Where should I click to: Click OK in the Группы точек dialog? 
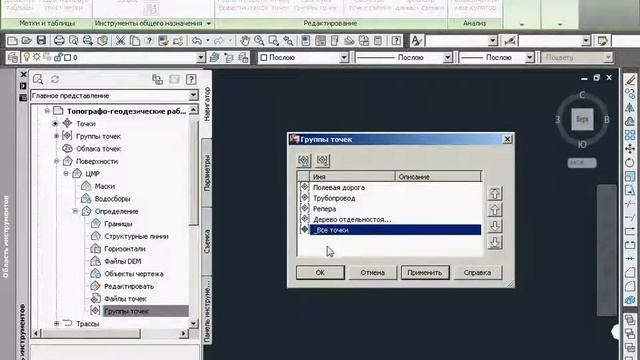320,272
